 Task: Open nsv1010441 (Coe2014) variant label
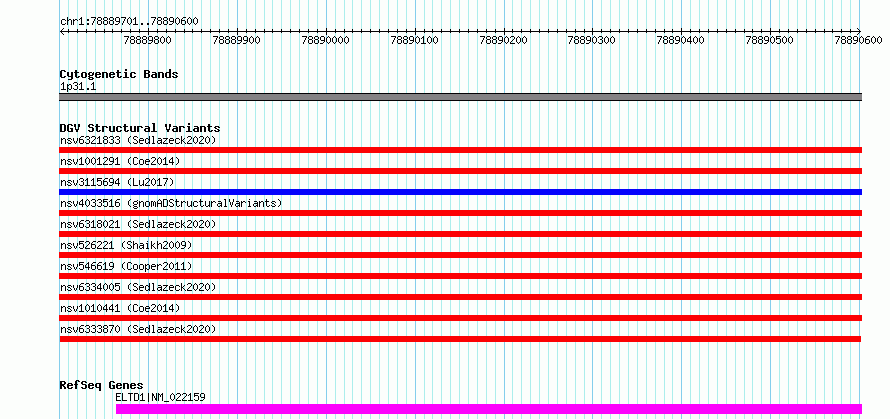(x=120, y=308)
